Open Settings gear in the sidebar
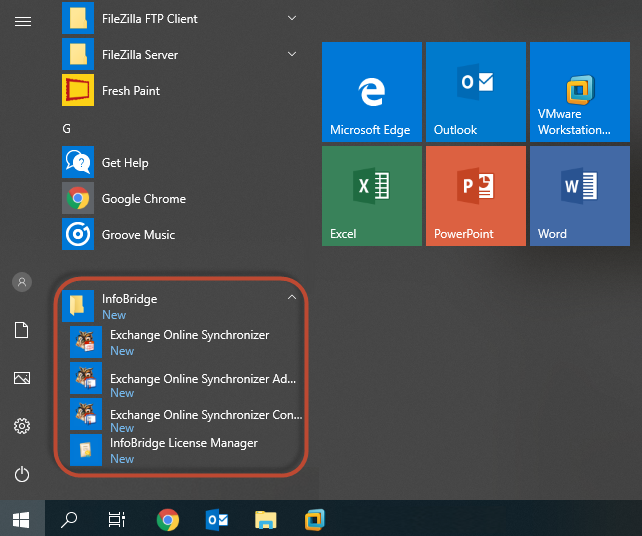642x536 pixels. point(22,426)
